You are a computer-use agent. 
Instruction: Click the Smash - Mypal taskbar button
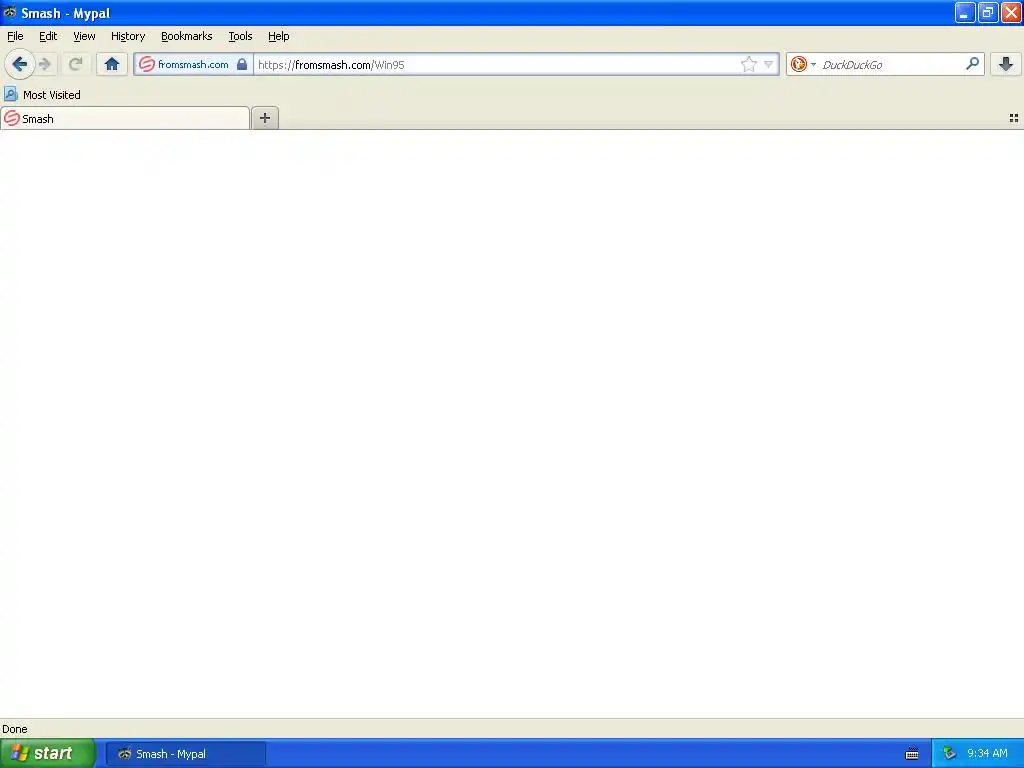pos(185,754)
